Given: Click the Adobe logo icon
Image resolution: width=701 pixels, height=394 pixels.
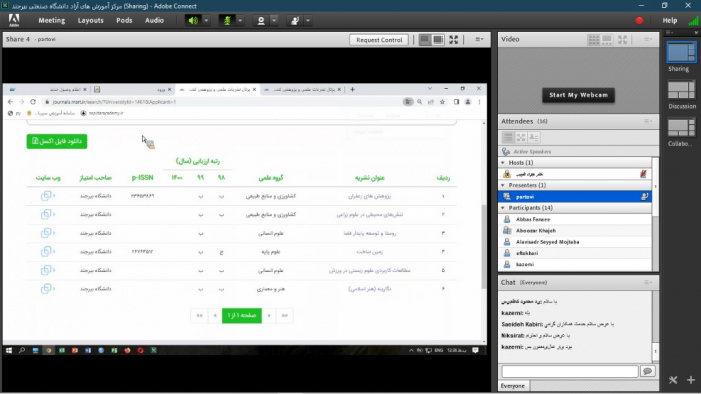Looking at the screenshot, I should pos(14,20).
